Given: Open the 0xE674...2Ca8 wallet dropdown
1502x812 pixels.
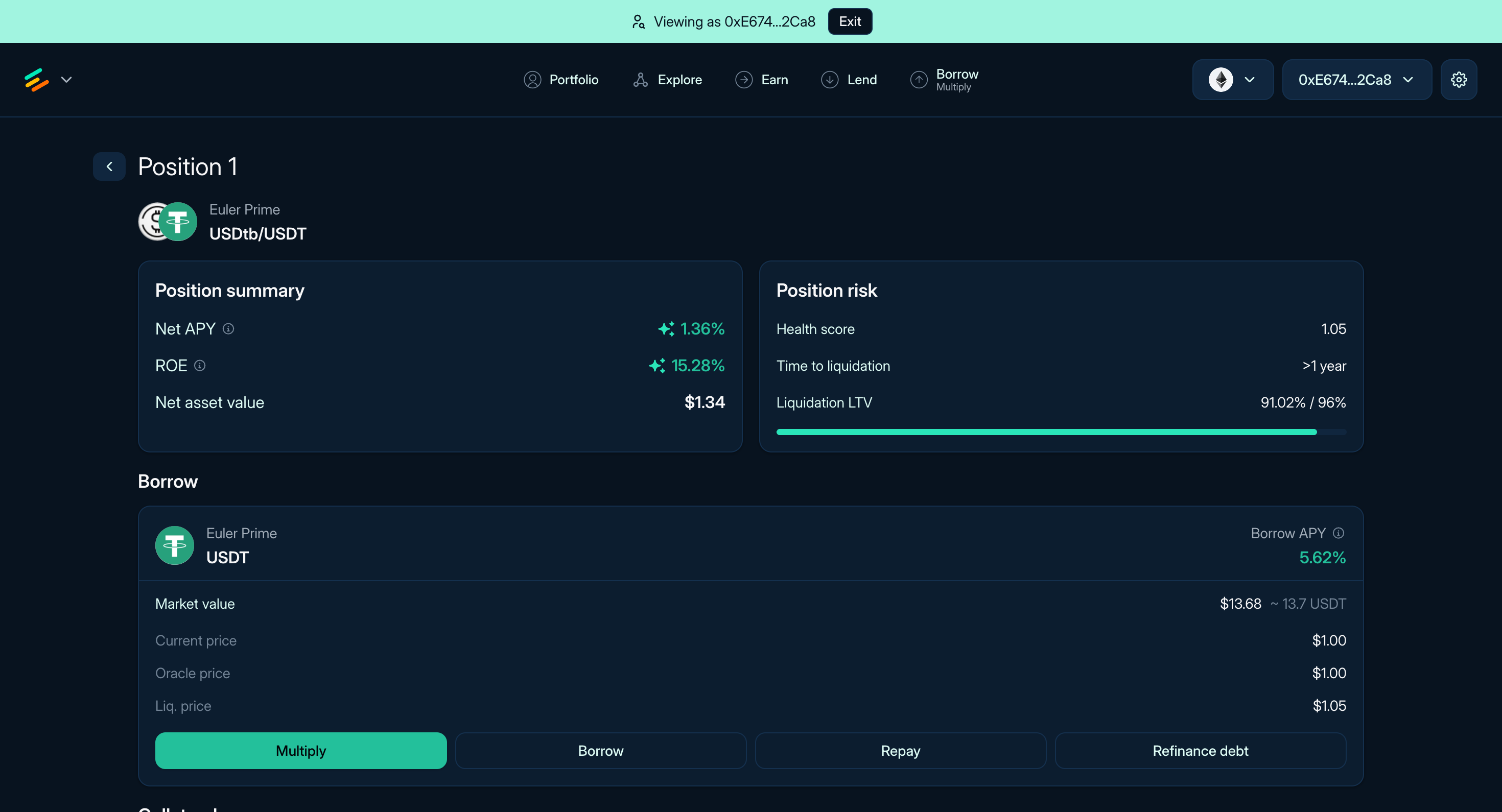Looking at the screenshot, I should pyautogui.click(x=1357, y=80).
